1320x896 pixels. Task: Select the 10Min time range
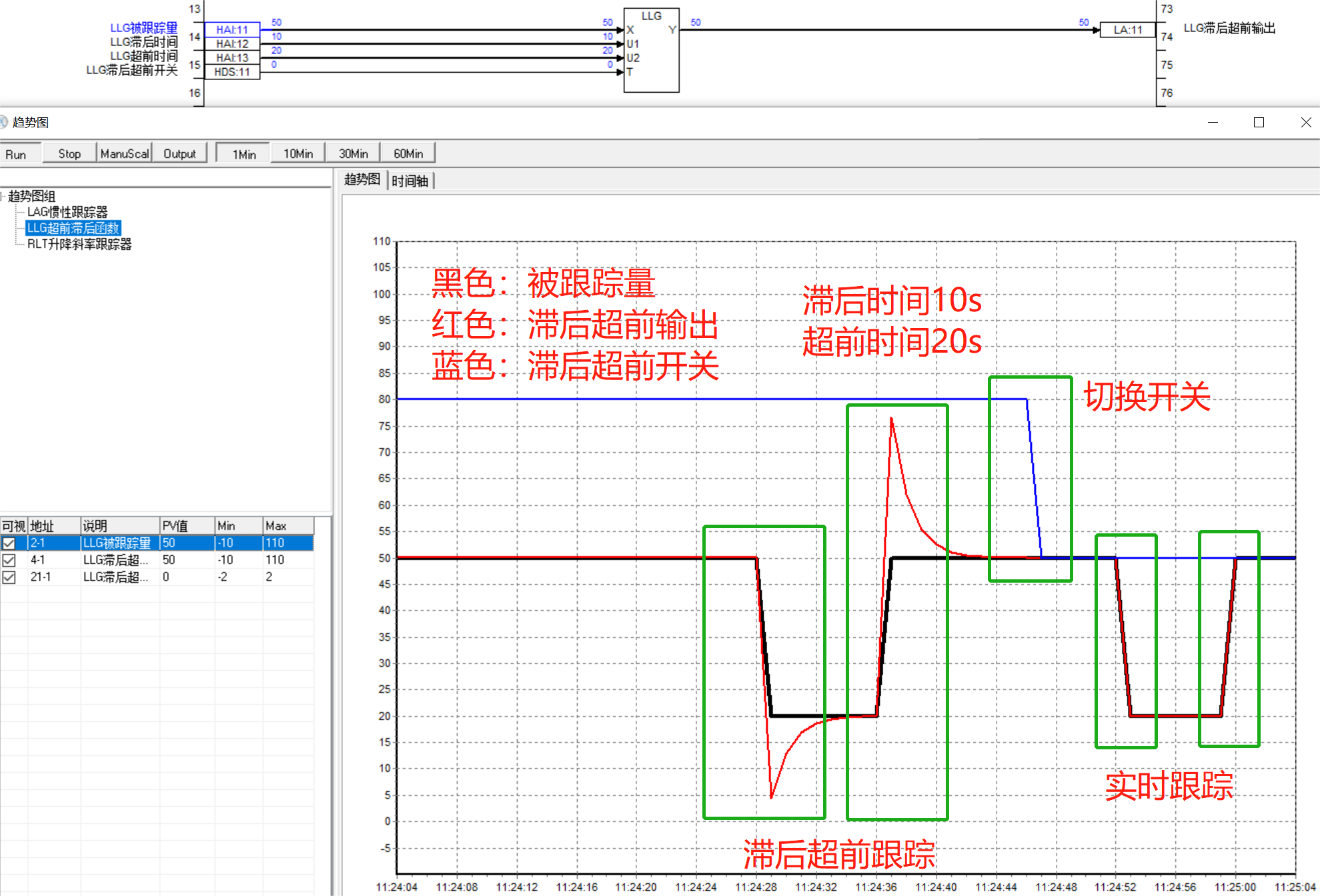pos(297,153)
